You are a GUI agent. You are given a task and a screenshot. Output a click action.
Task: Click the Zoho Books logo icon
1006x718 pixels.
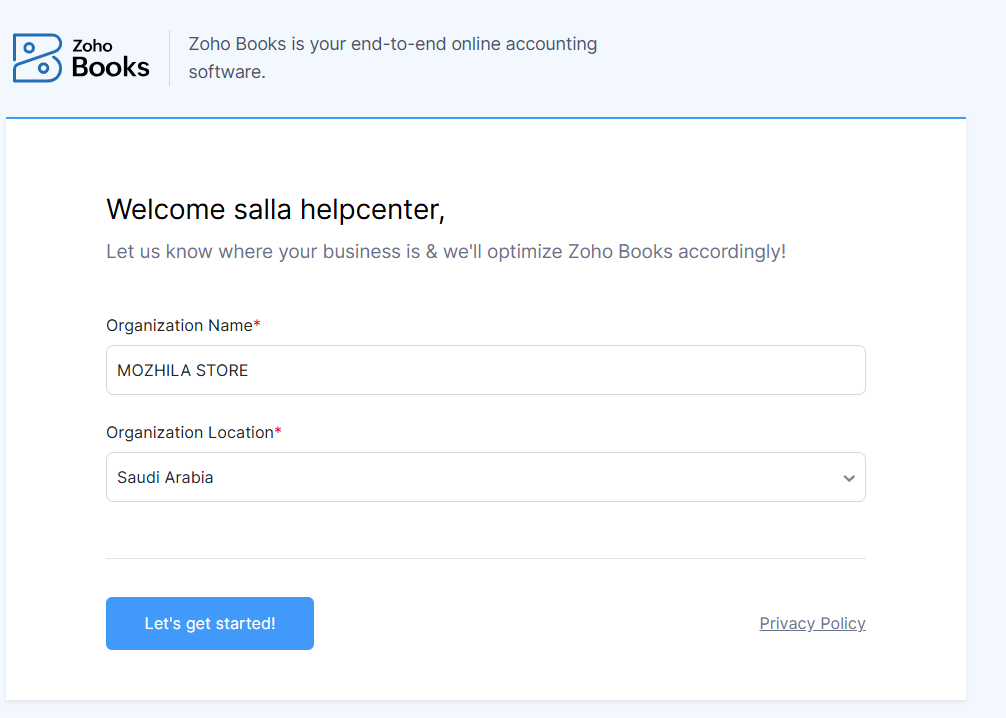[37, 58]
